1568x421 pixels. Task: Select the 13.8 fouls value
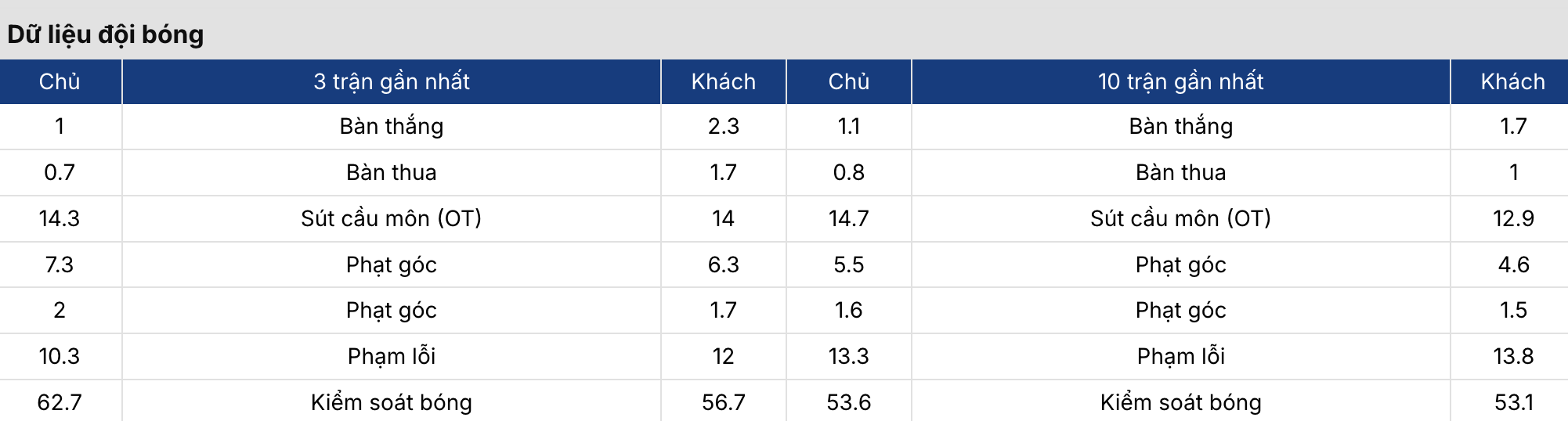[1513, 356]
